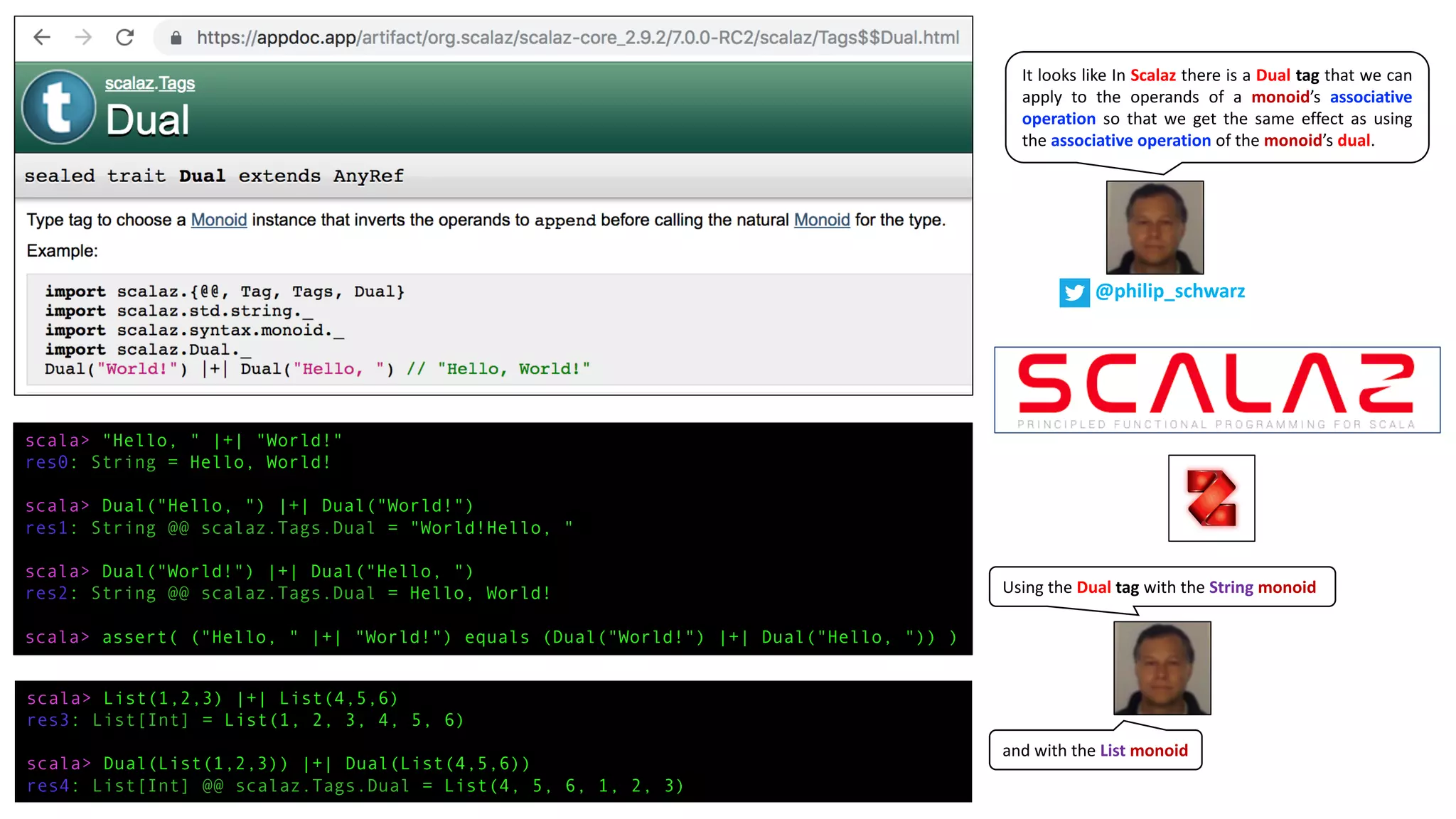Click the assert(...) REPL command line
Screen dimensions: 1456x819
(x=491, y=638)
